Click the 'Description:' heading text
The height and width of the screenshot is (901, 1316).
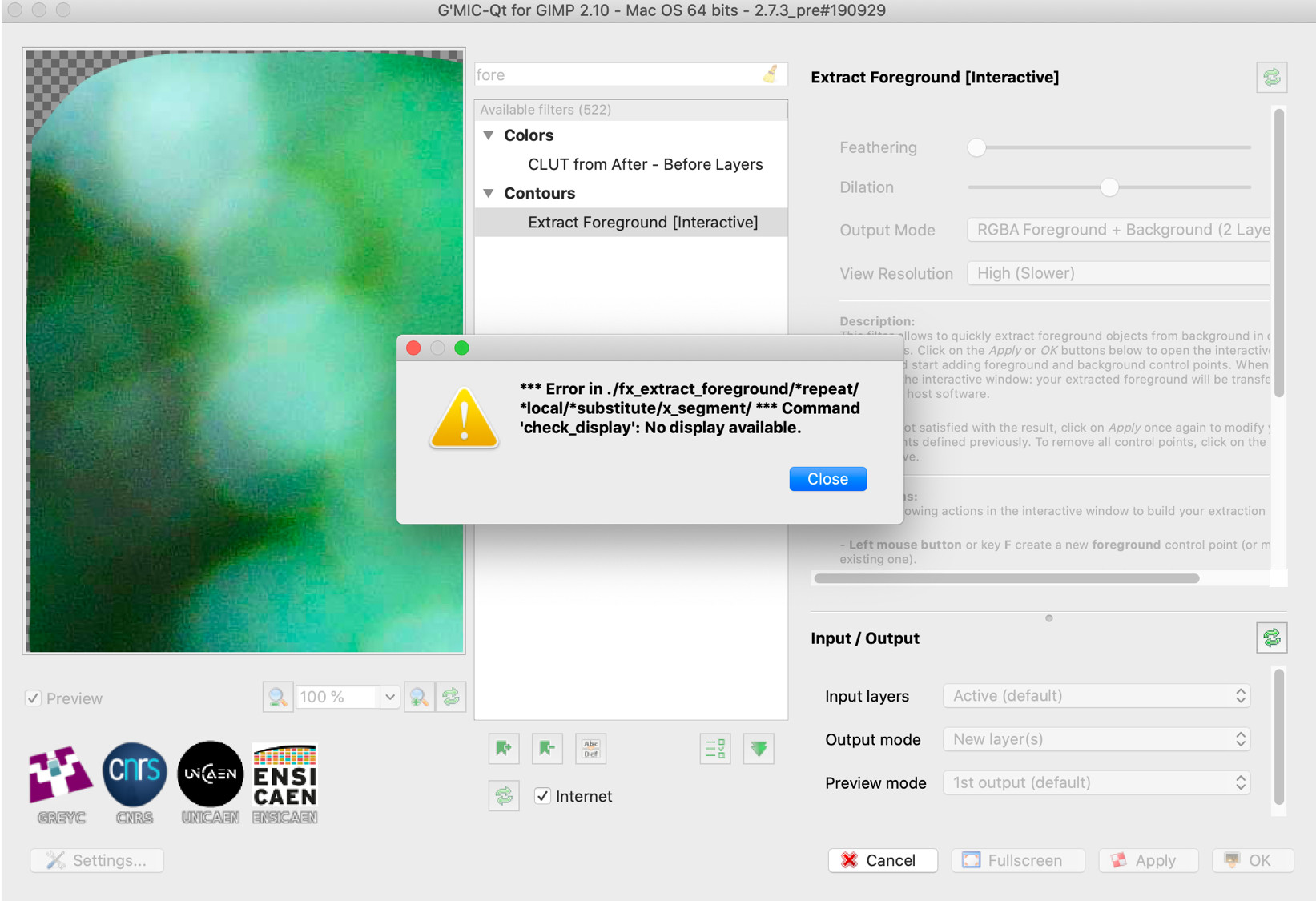point(877,321)
